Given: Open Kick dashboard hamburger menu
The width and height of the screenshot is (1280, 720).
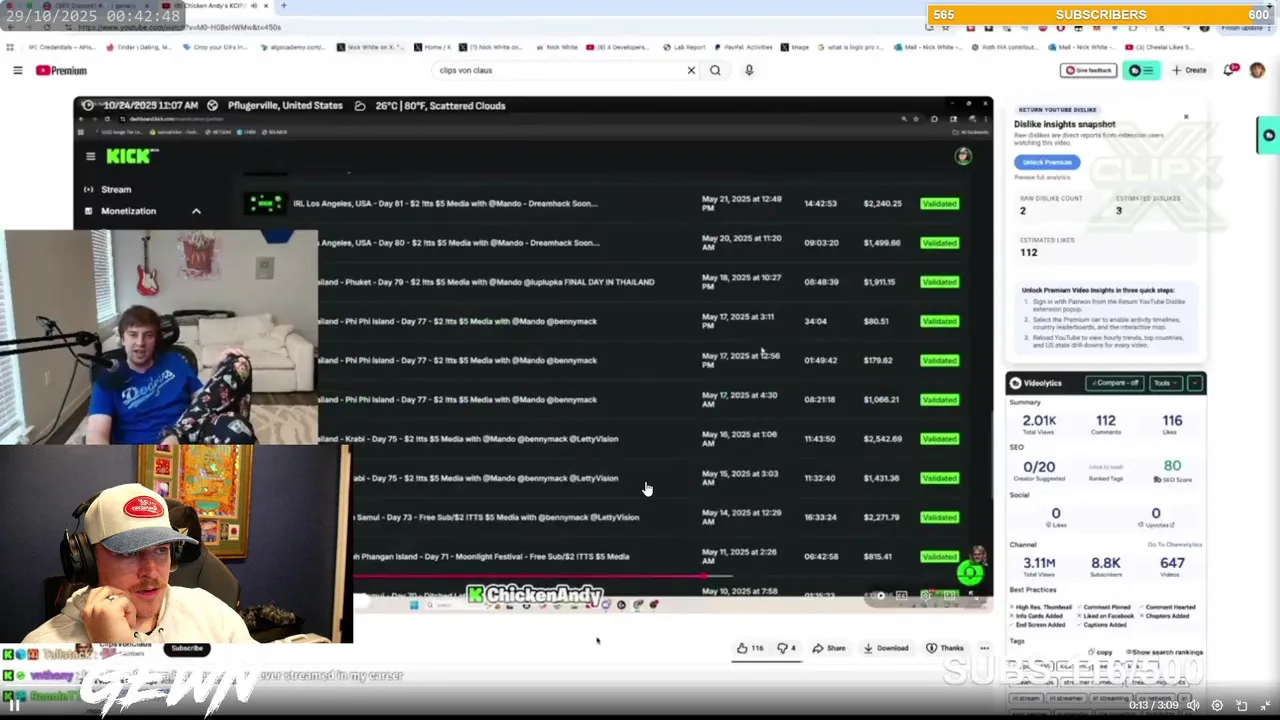Looking at the screenshot, I should (90, 156).
